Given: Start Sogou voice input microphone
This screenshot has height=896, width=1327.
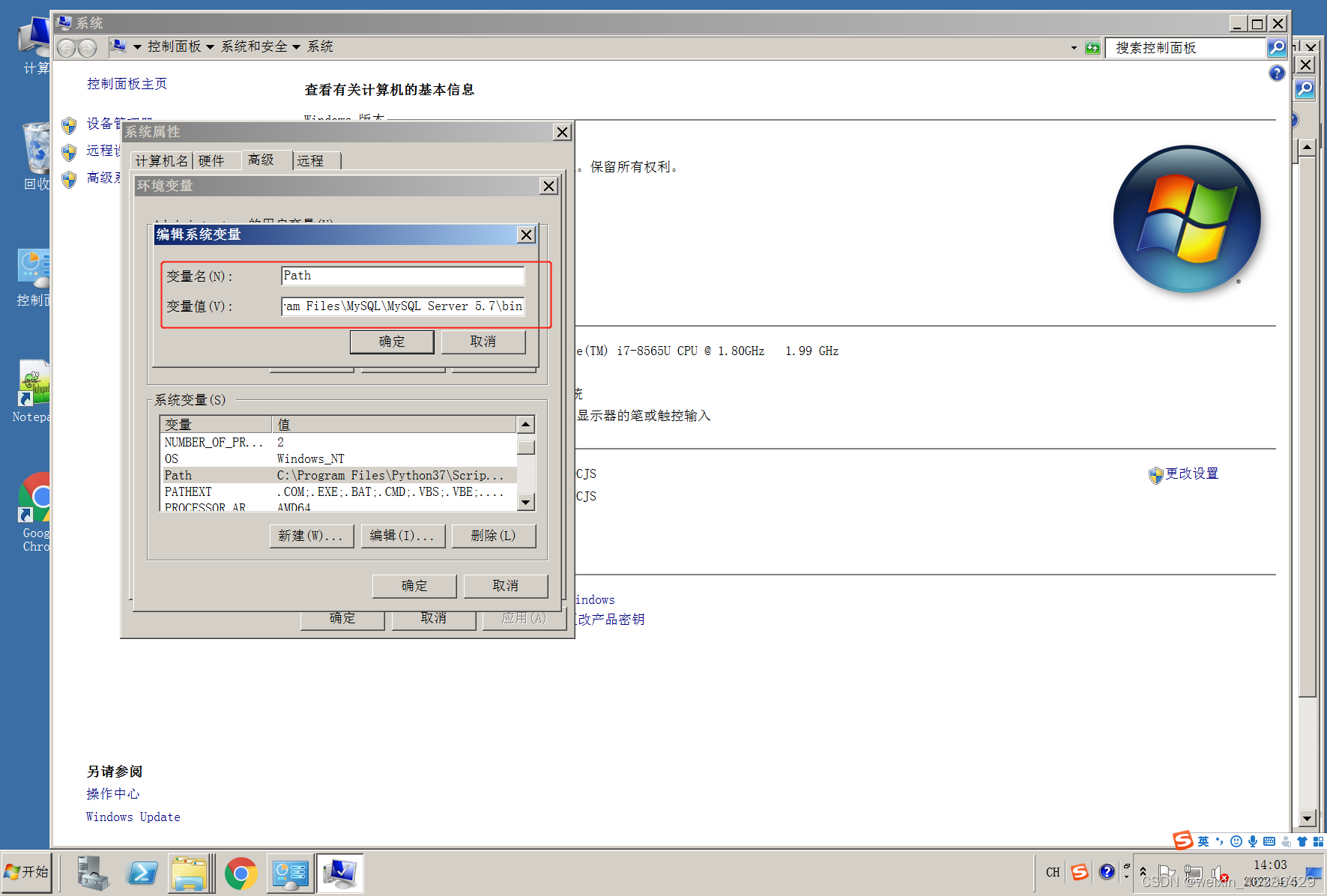Looking at the screenshot, I should [x=1253, y=841].
